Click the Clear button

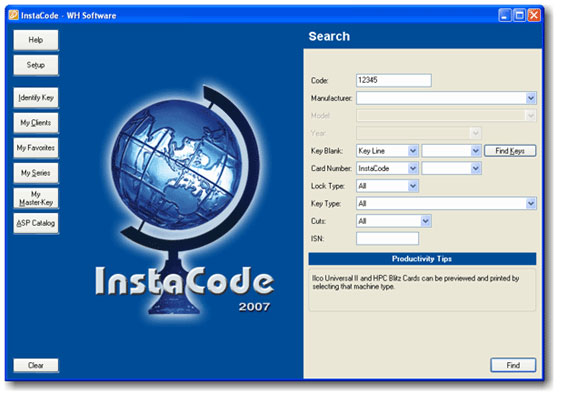click(x=36, y=365)
